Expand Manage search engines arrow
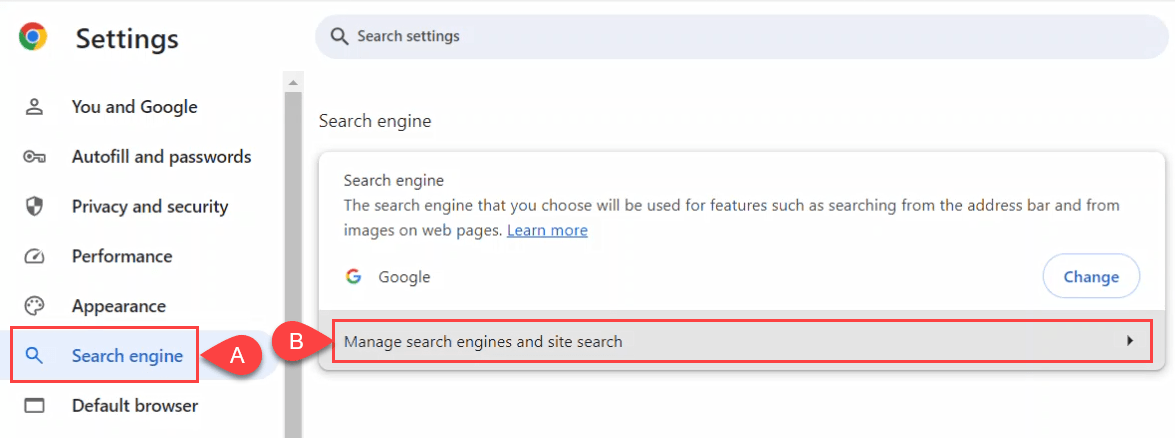Viewport: 1175px width, 438px height. point(1130,341)
